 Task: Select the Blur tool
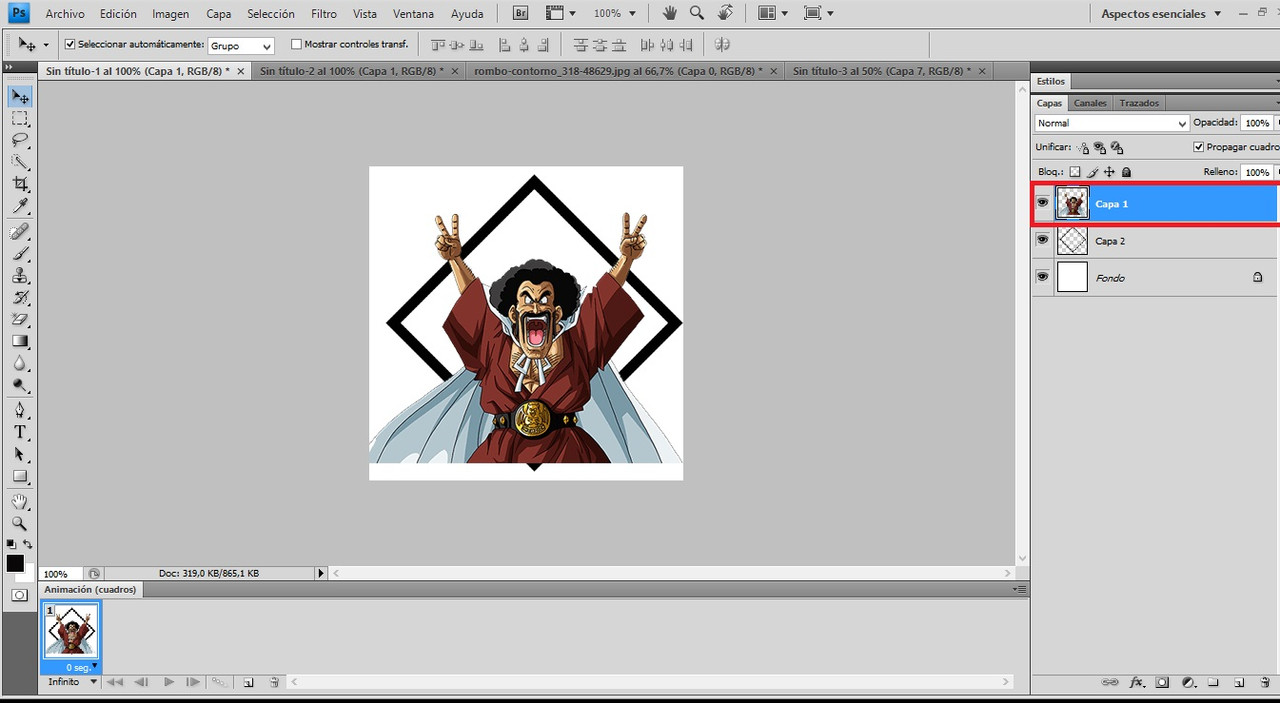pos(20,364)
